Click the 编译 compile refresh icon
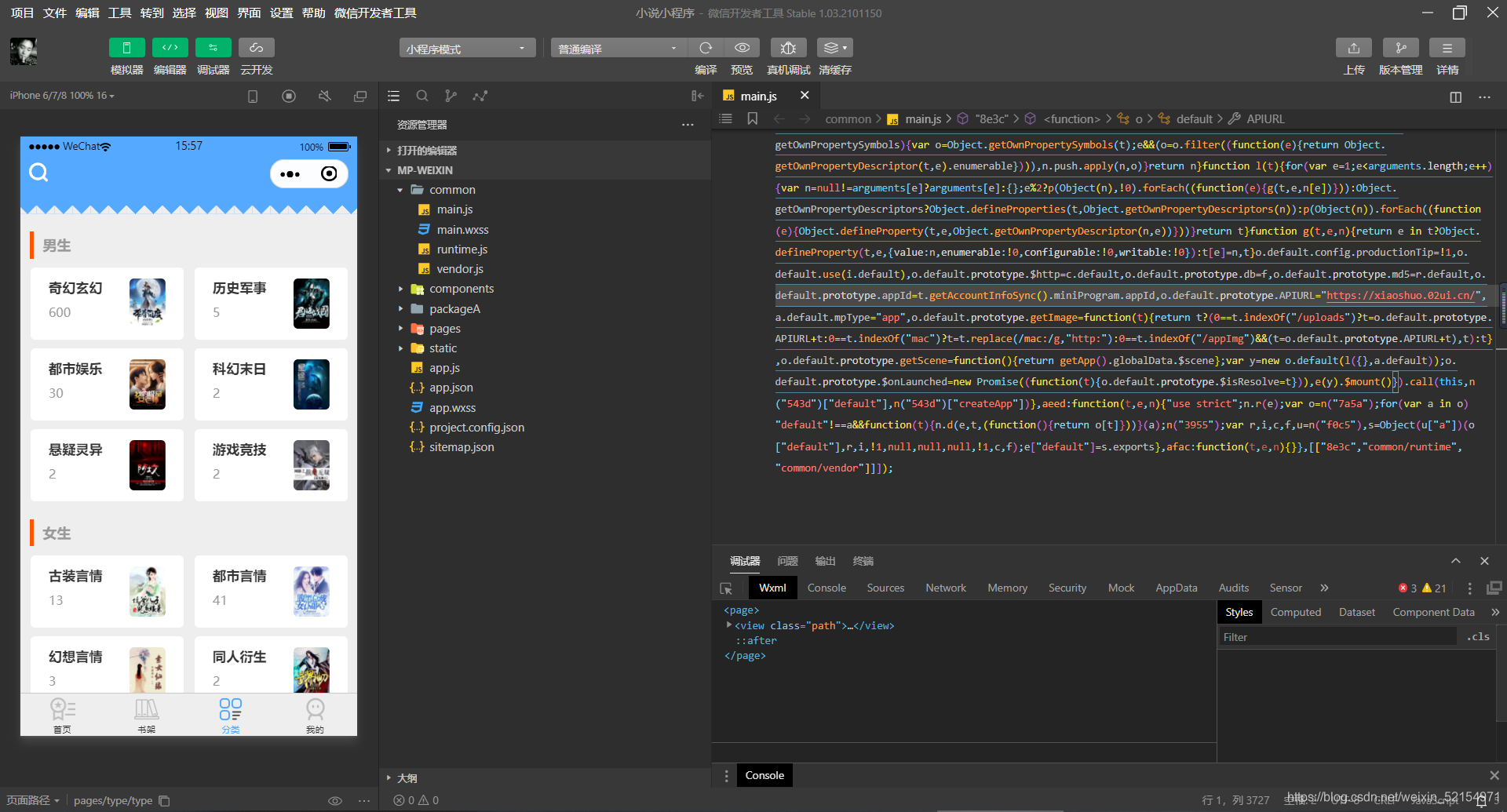 point(706,48)
